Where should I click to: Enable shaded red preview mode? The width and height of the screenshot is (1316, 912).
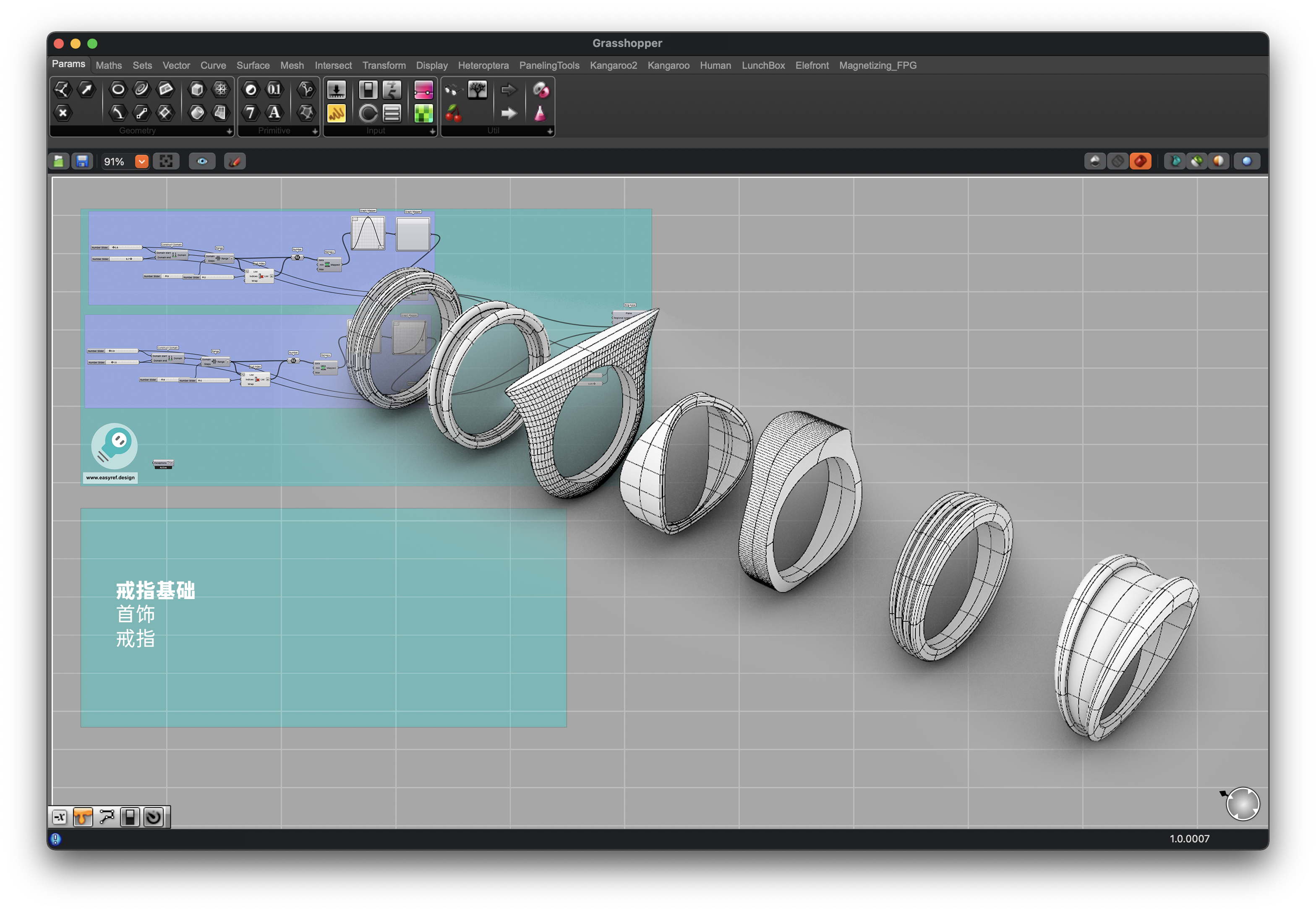click(x=1141, y=162)
